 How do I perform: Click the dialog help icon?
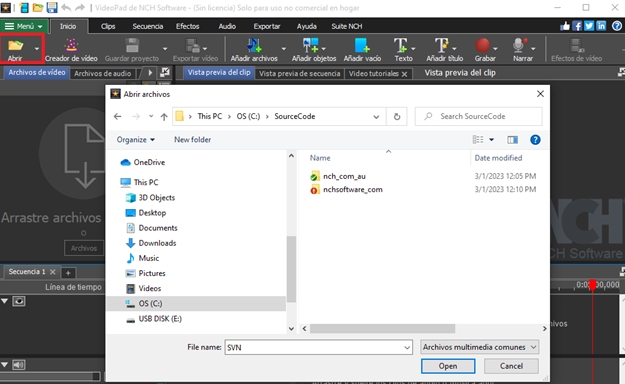[x=535, y=140]
